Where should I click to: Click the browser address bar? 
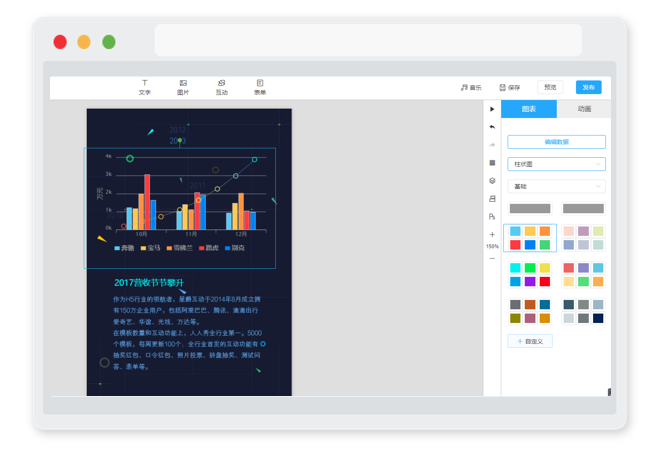[368, 40]
